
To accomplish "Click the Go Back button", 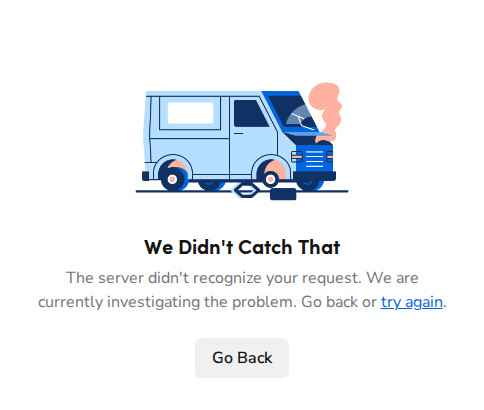I will tap(242, 358).
